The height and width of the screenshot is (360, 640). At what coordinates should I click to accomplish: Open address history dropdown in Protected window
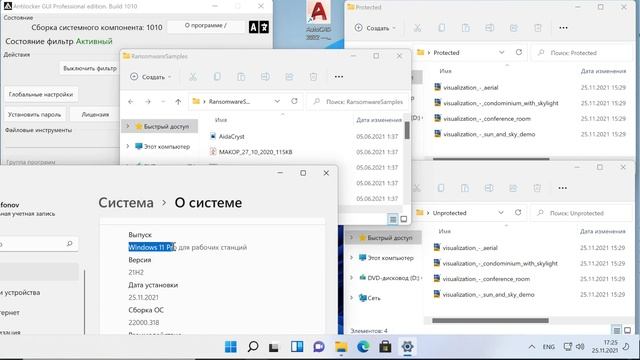click(502, 52)
